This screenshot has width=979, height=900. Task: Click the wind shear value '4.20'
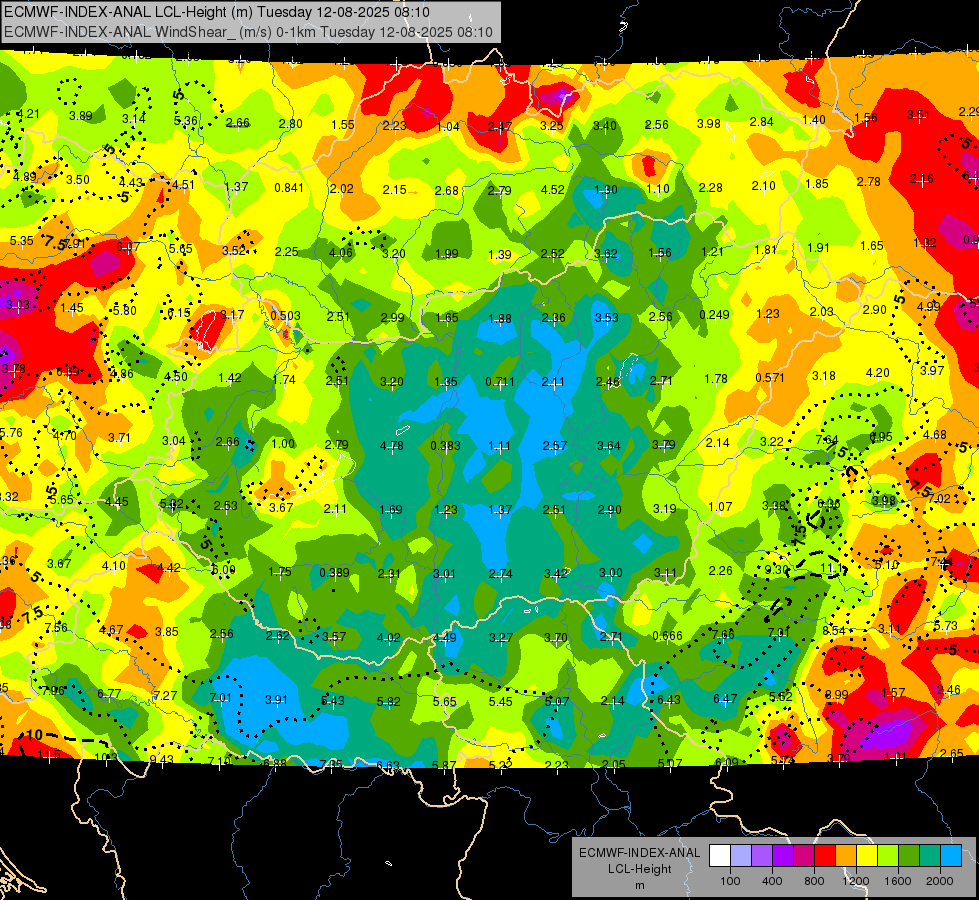[x=877, y=373]
